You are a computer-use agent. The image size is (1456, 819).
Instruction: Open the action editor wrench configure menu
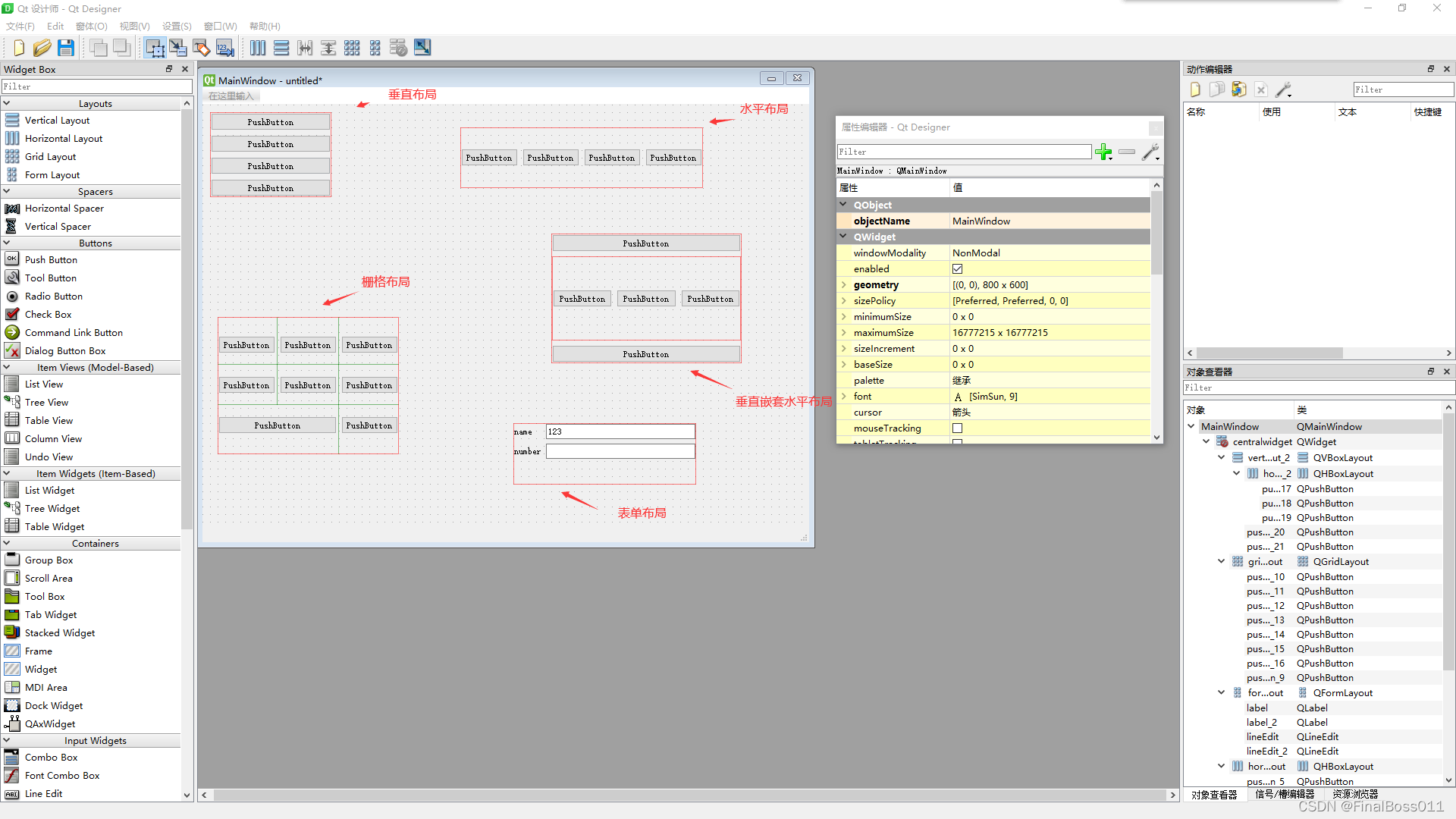click(1283, 89)
